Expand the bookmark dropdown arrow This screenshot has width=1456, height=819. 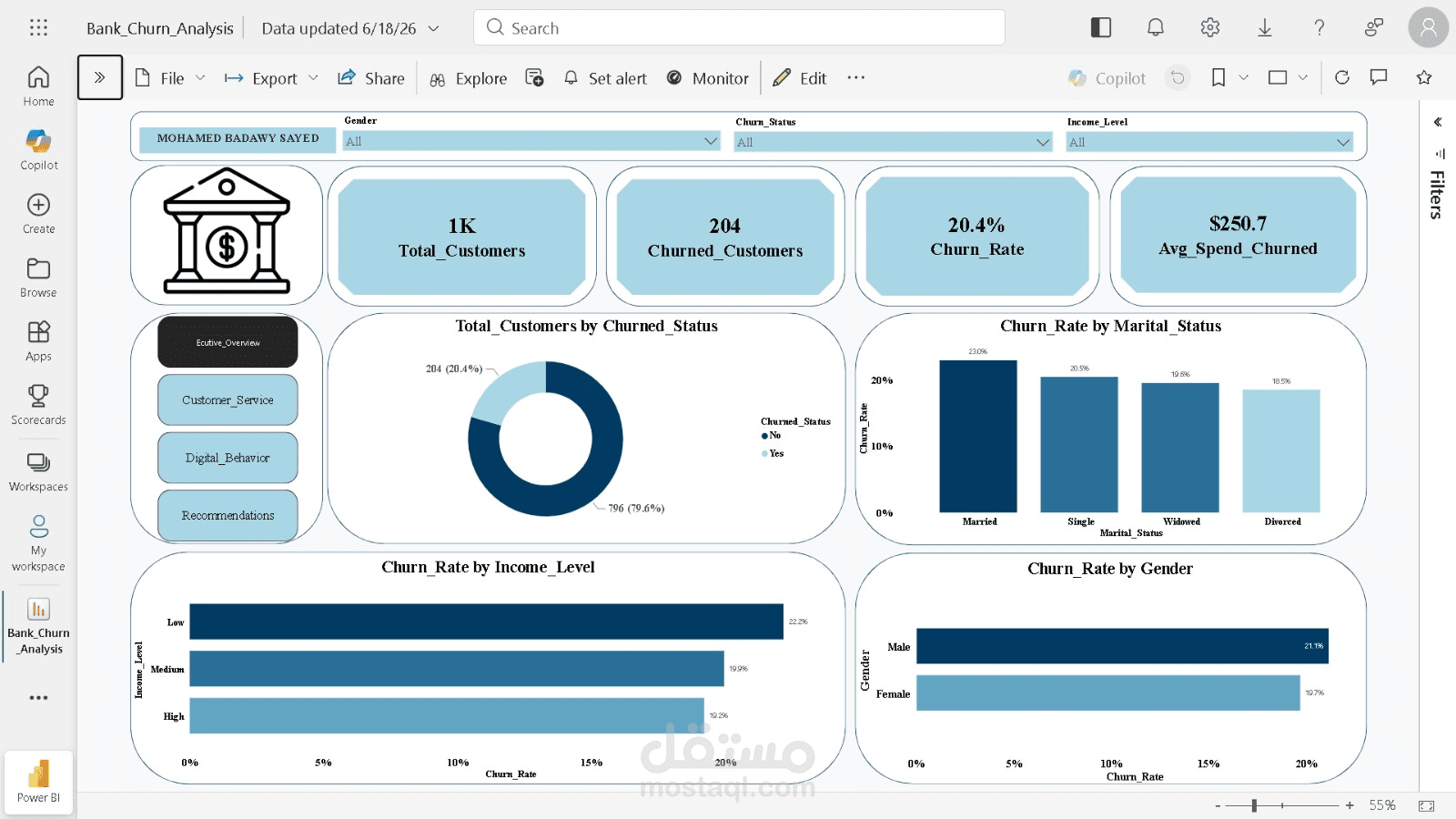tap(1244, 77)
